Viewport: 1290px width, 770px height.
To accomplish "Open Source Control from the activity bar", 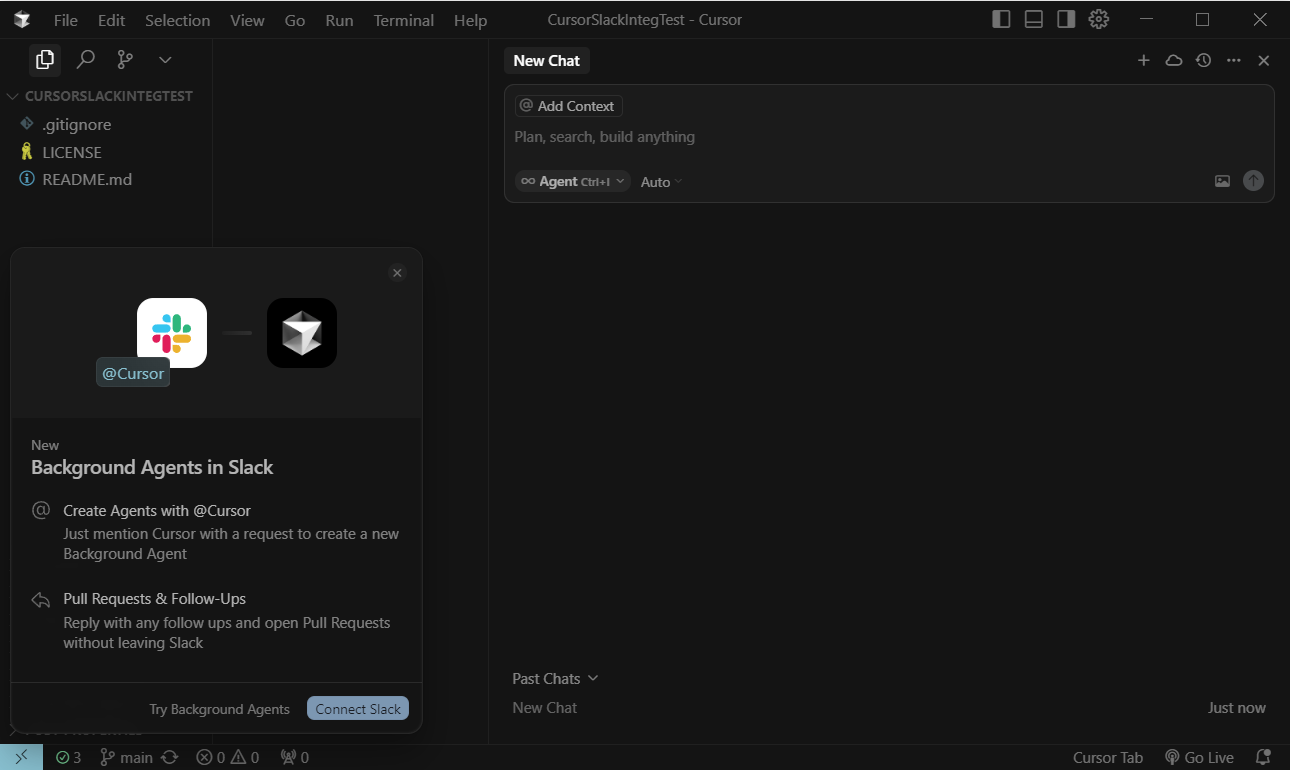I will pos(124,59).
